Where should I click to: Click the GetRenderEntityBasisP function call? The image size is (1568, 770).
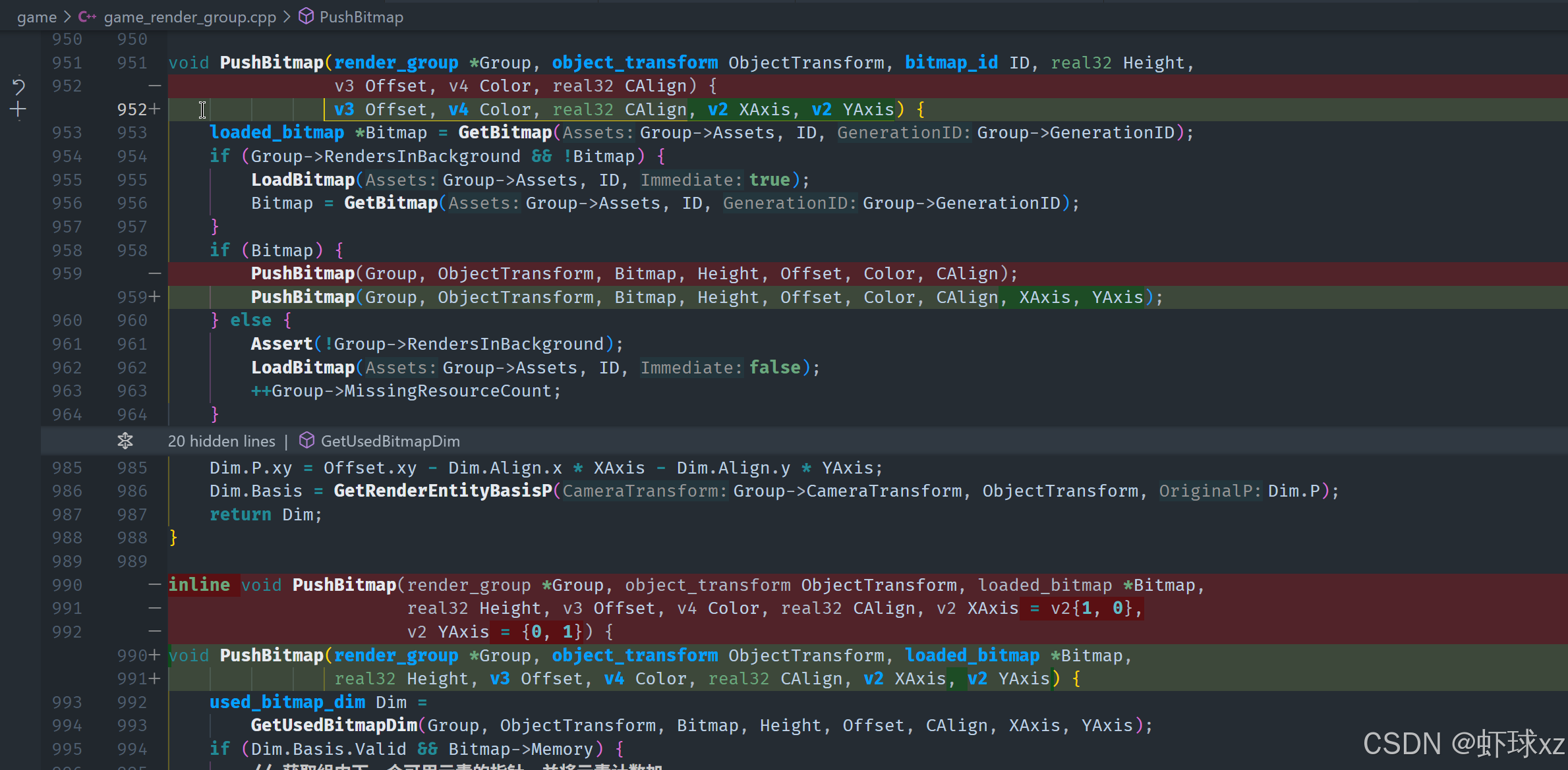tap(442, 491)
